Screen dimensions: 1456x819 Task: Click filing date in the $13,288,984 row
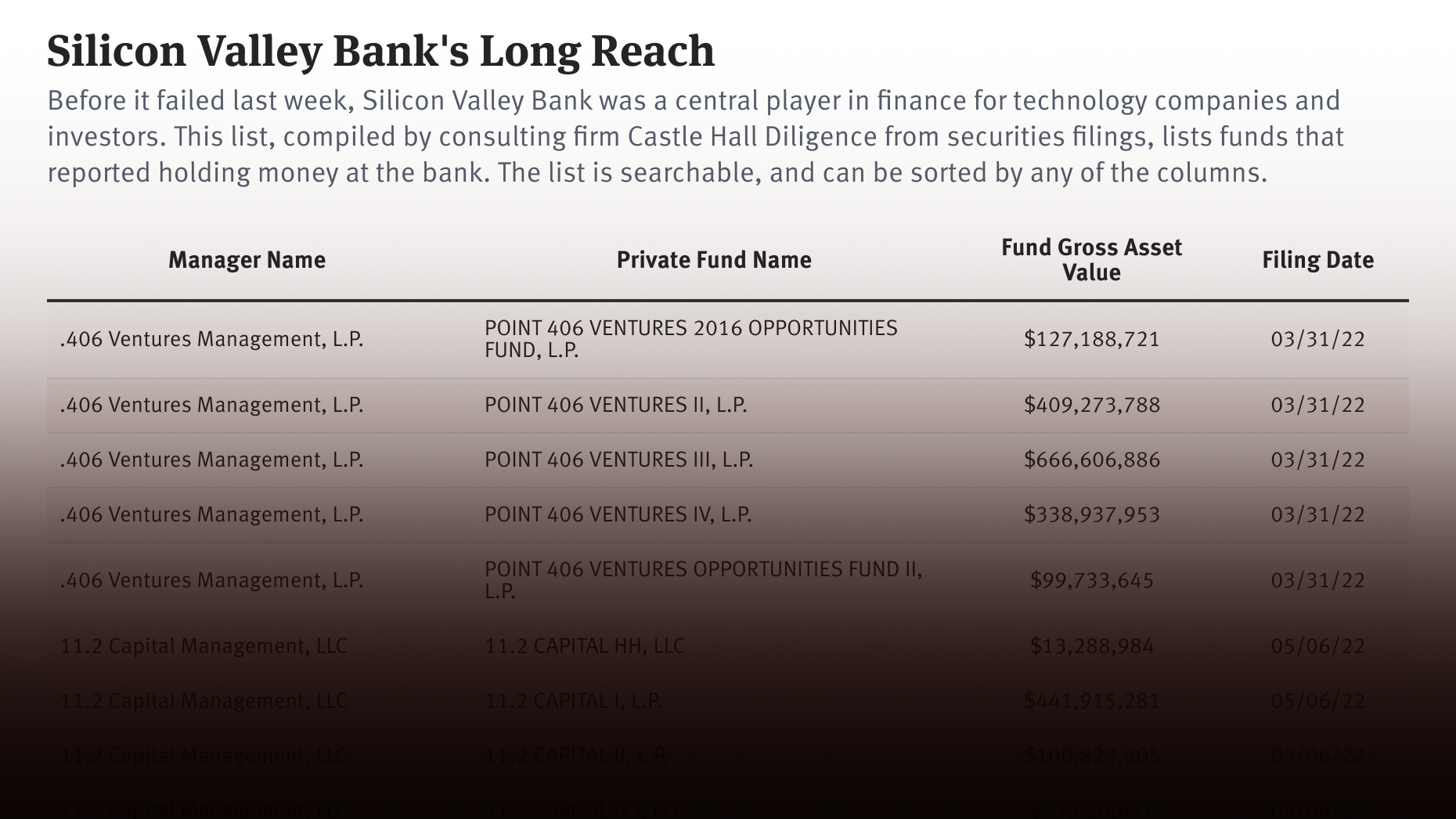pyautogui.click(x=1317, y=646)
